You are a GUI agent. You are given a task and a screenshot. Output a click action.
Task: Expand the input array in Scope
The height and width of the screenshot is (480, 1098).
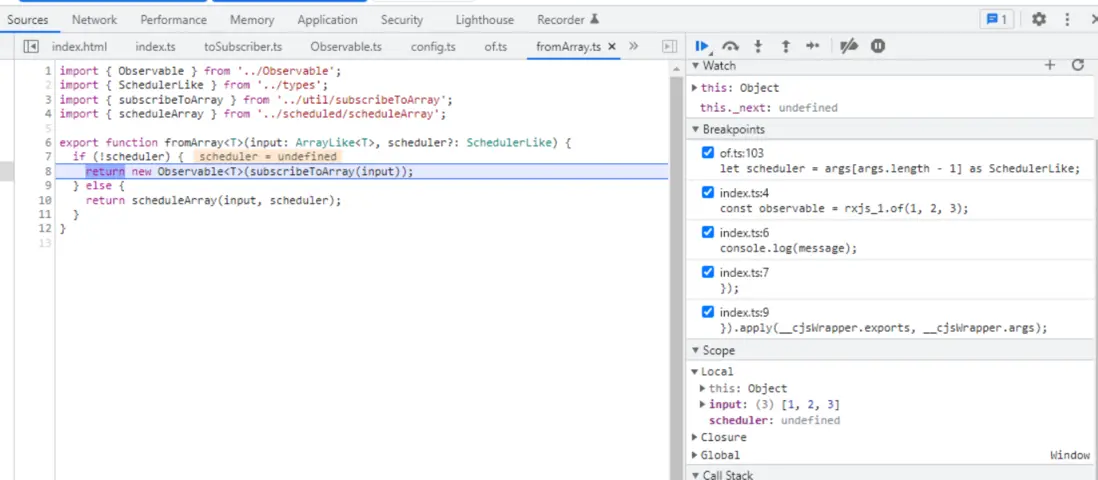point(703,404)
